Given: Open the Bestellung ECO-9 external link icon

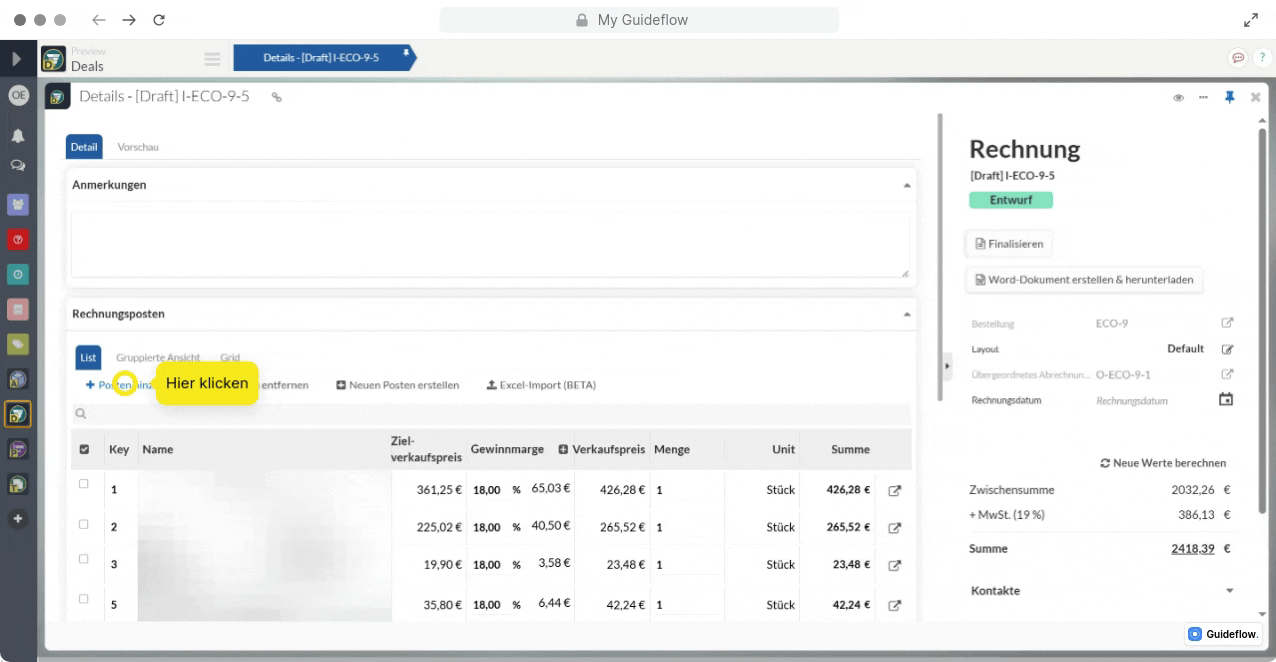Looking at the screenshot, I should (1227, 323).
